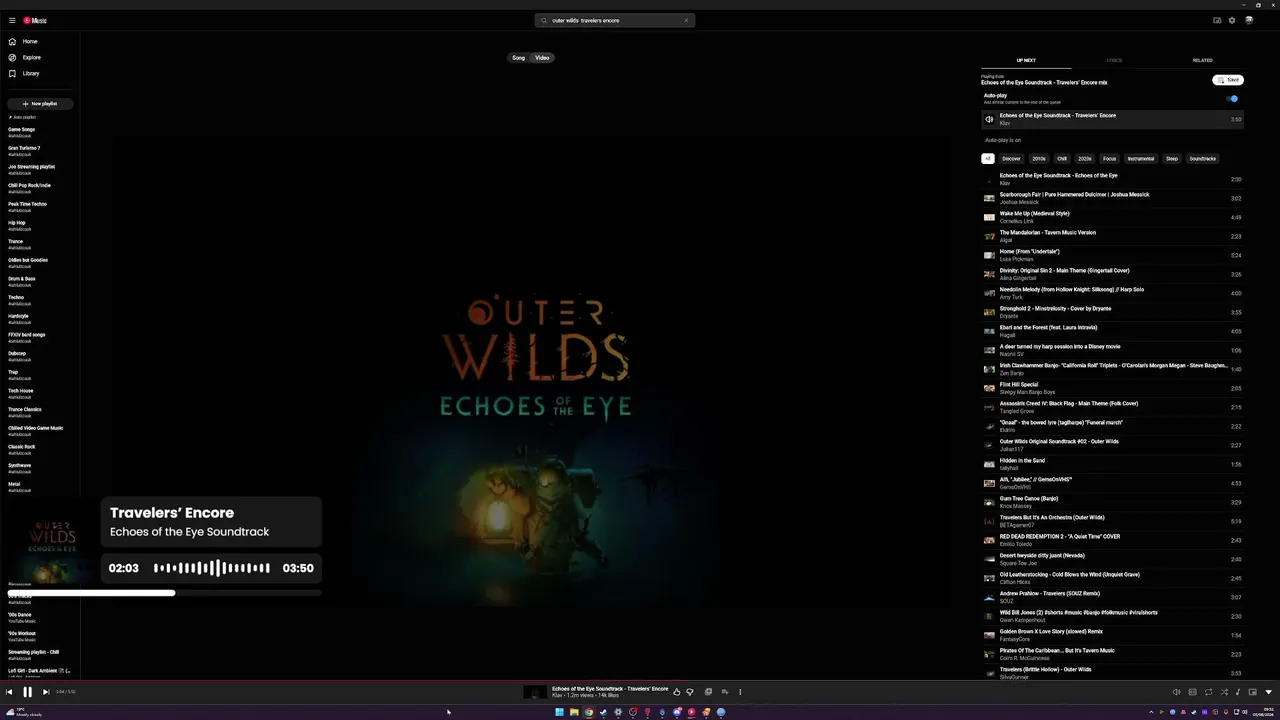The width and height of the screenshot is (1280, 720).
Task: Open more actions menu in player bar
Action: 740,692
